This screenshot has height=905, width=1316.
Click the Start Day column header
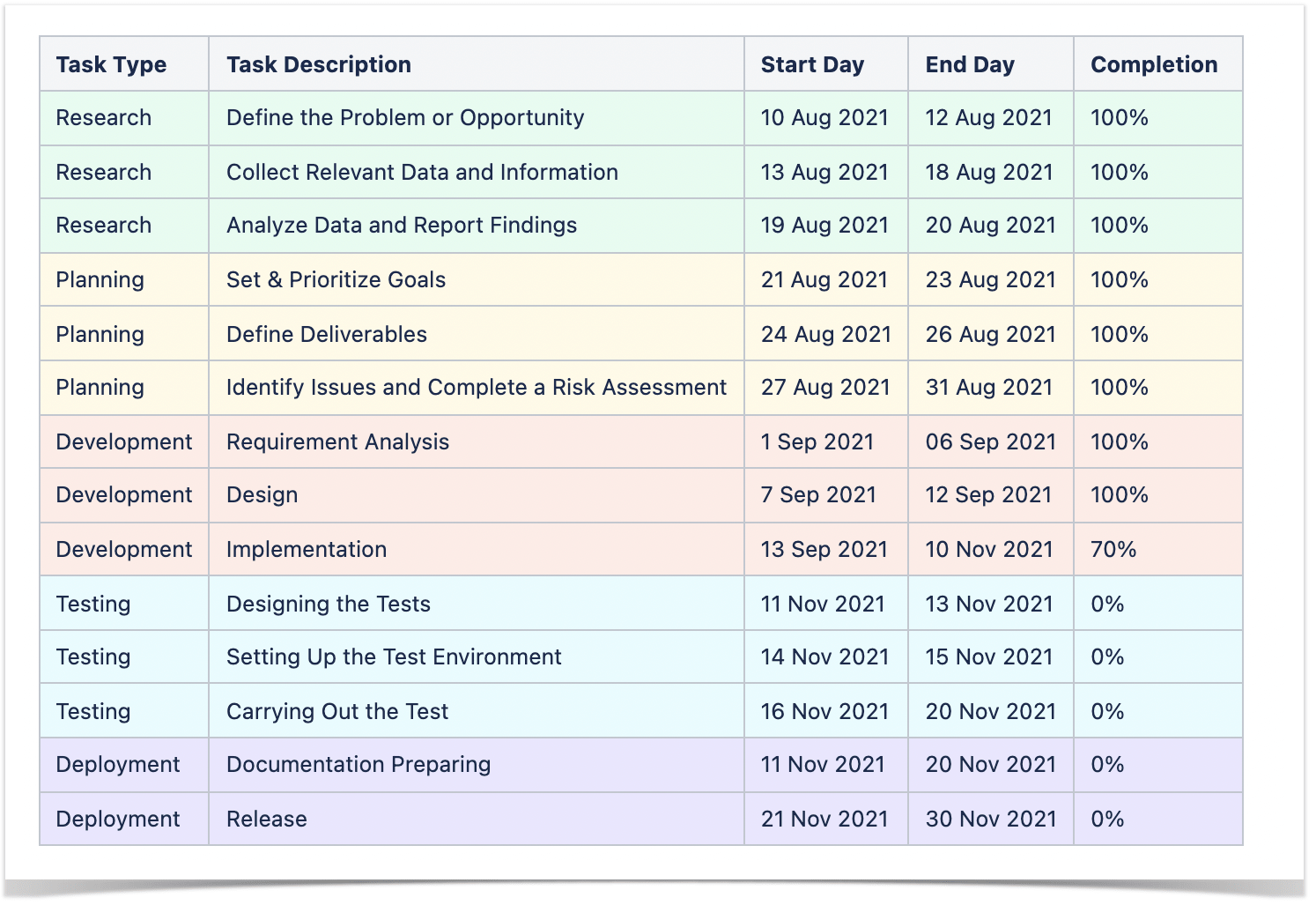[812, 63]
